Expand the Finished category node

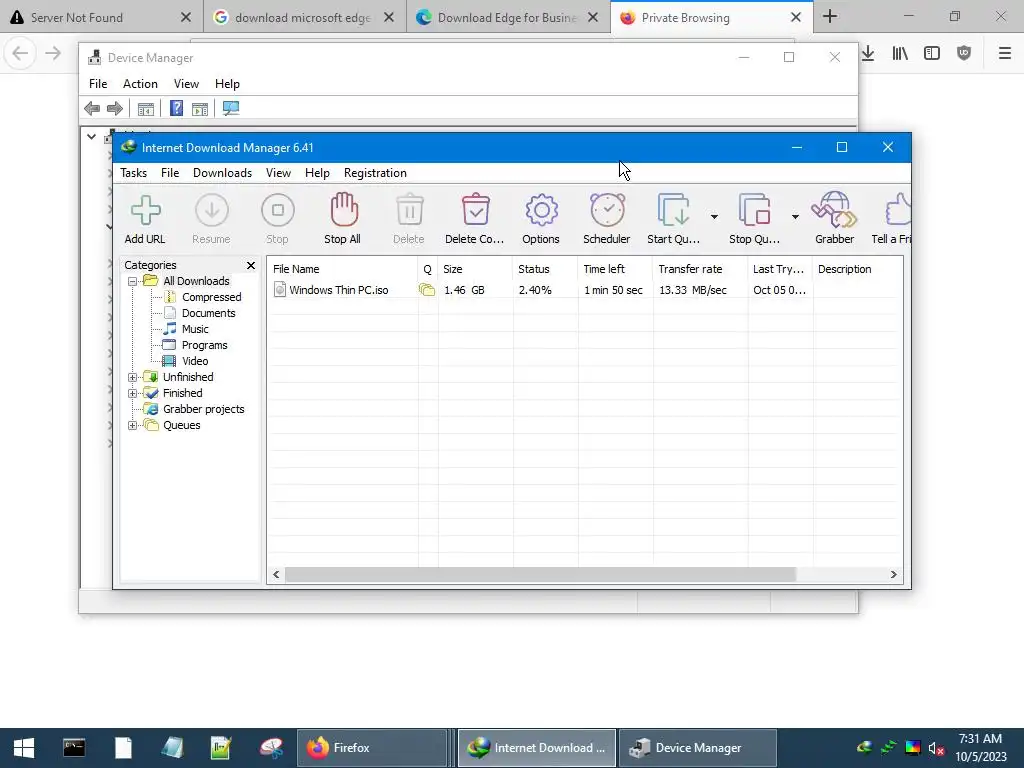tap(133, 393)
